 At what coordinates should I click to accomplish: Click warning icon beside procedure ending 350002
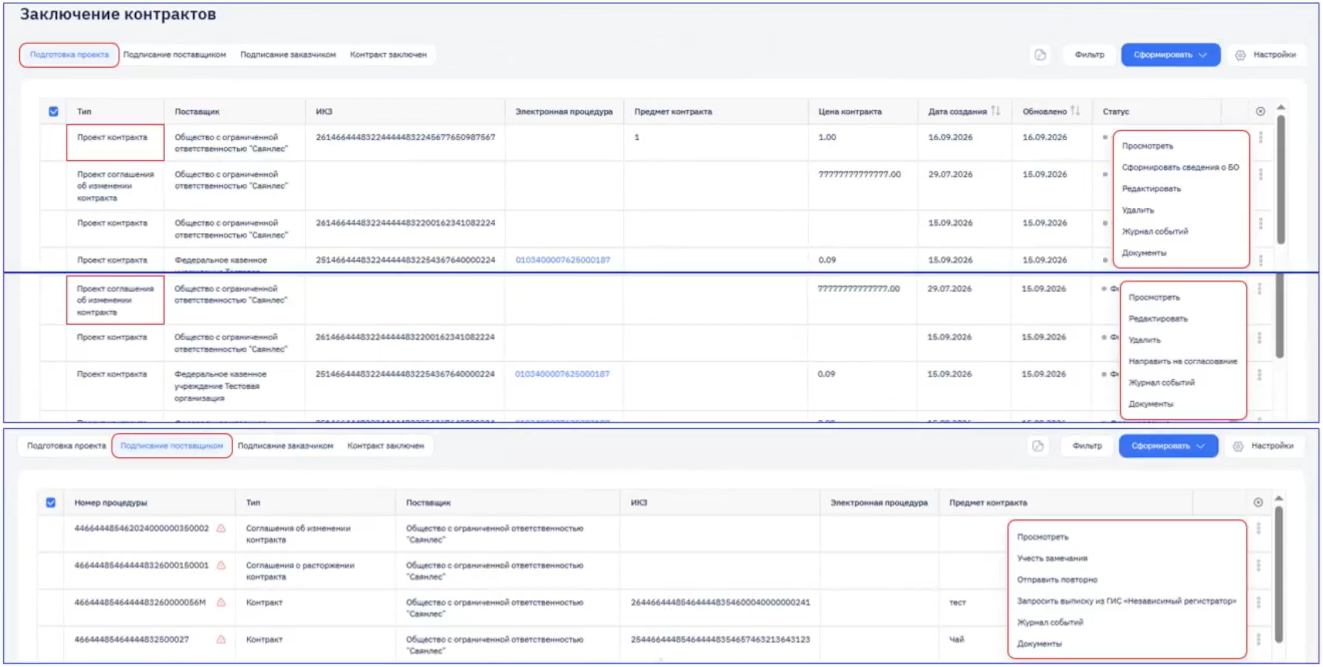221,528
